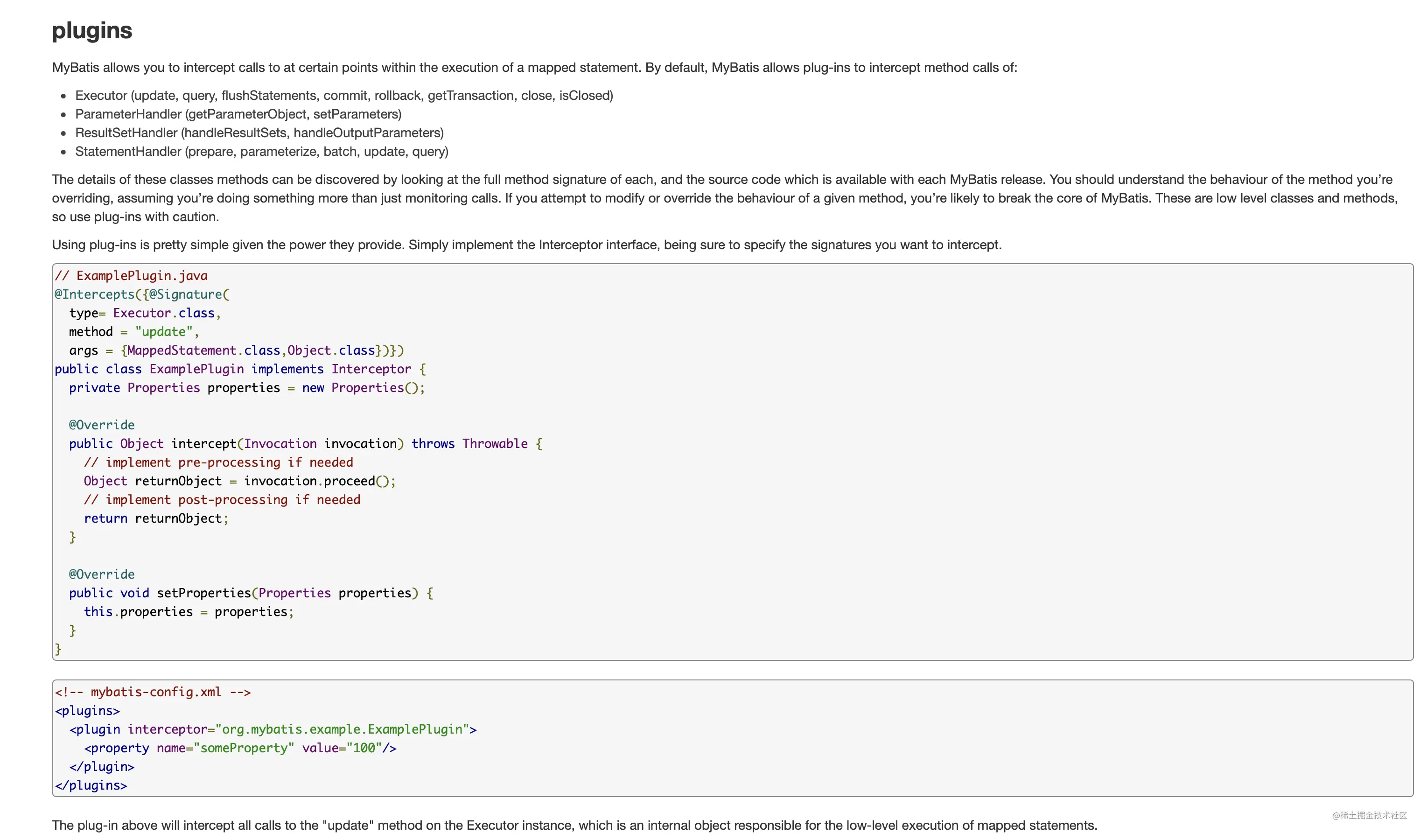Click the @Override annotation above setProperties

pos(102,574)
